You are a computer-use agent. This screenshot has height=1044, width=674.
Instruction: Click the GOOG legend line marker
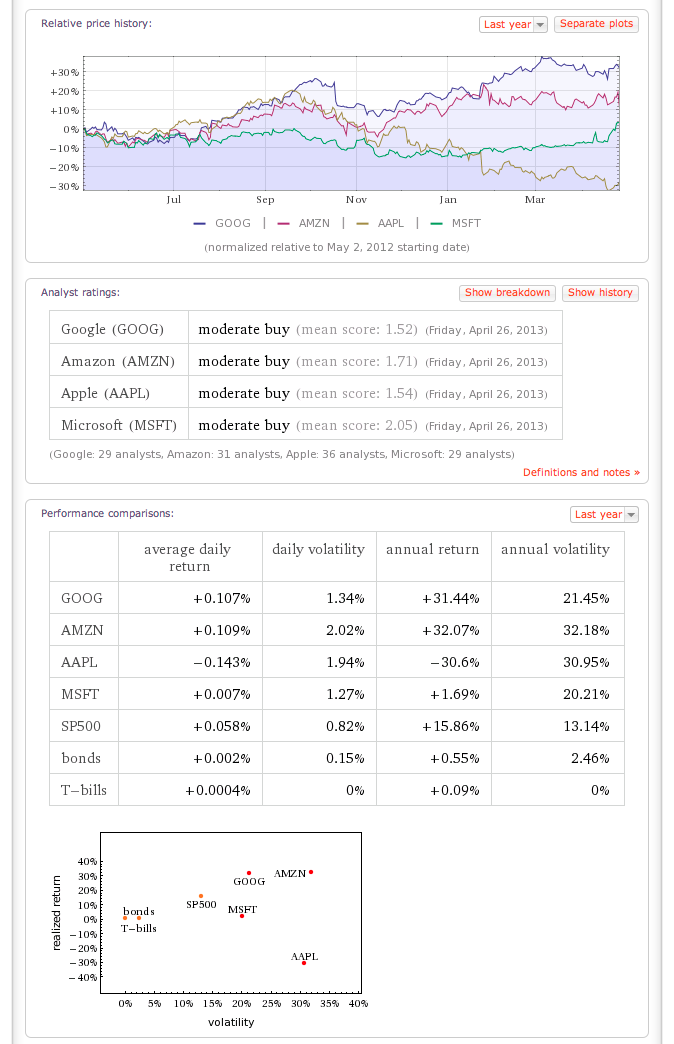pos(198,224)
